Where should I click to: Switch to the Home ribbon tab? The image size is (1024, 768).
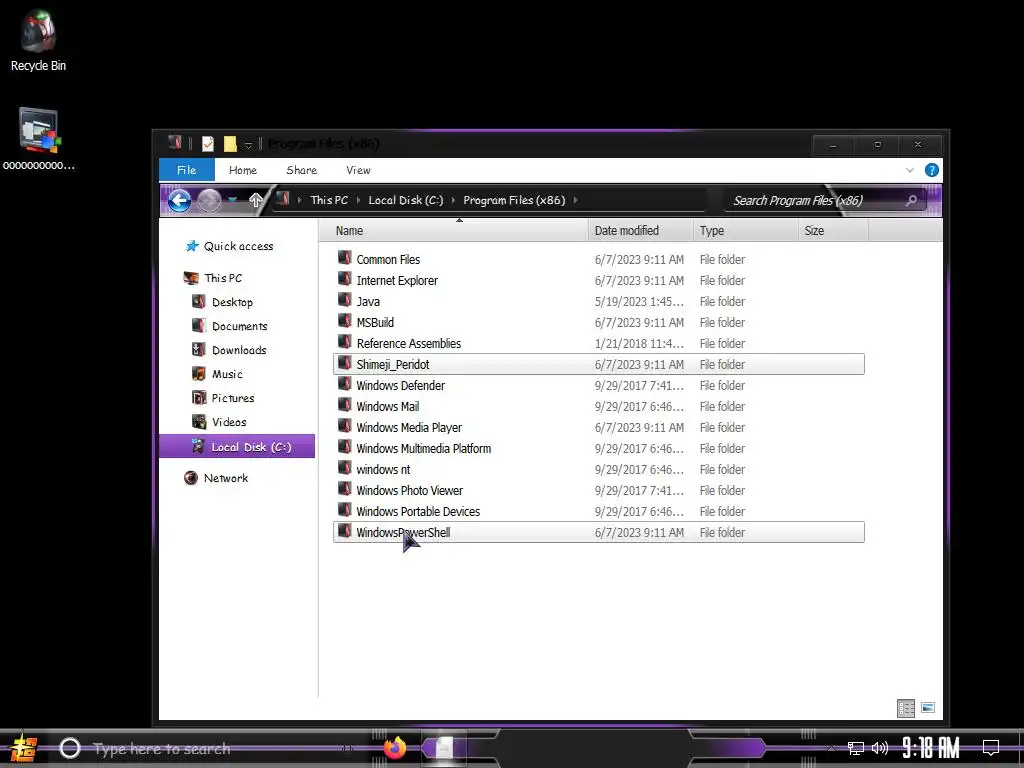click(243, 170)
